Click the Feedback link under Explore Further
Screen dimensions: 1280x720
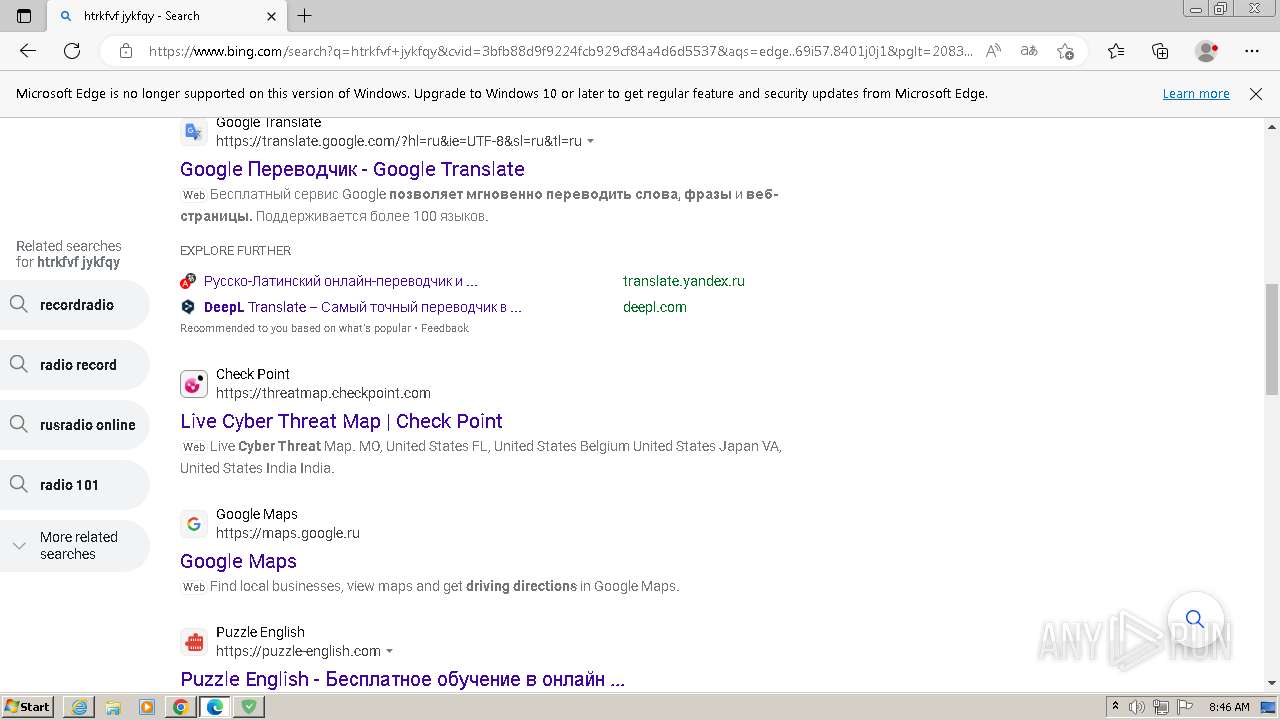click(445, 328)
